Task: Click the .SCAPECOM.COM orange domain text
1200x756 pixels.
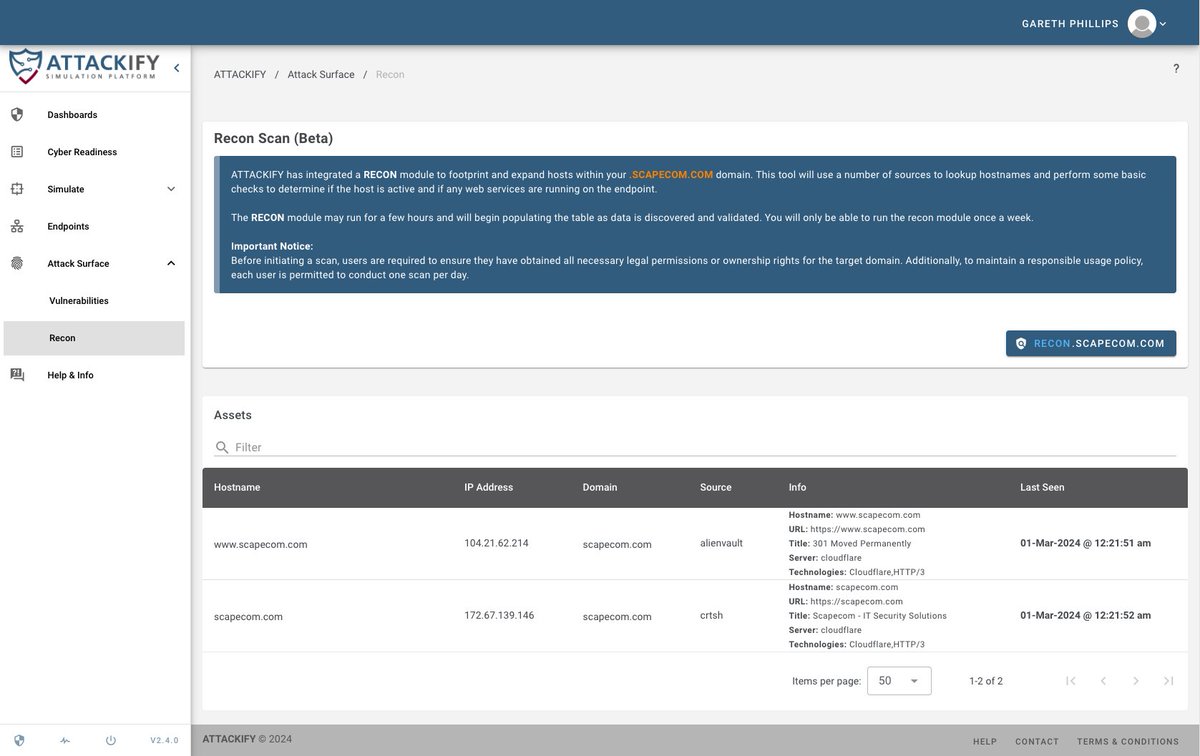Action: point(671,175)
